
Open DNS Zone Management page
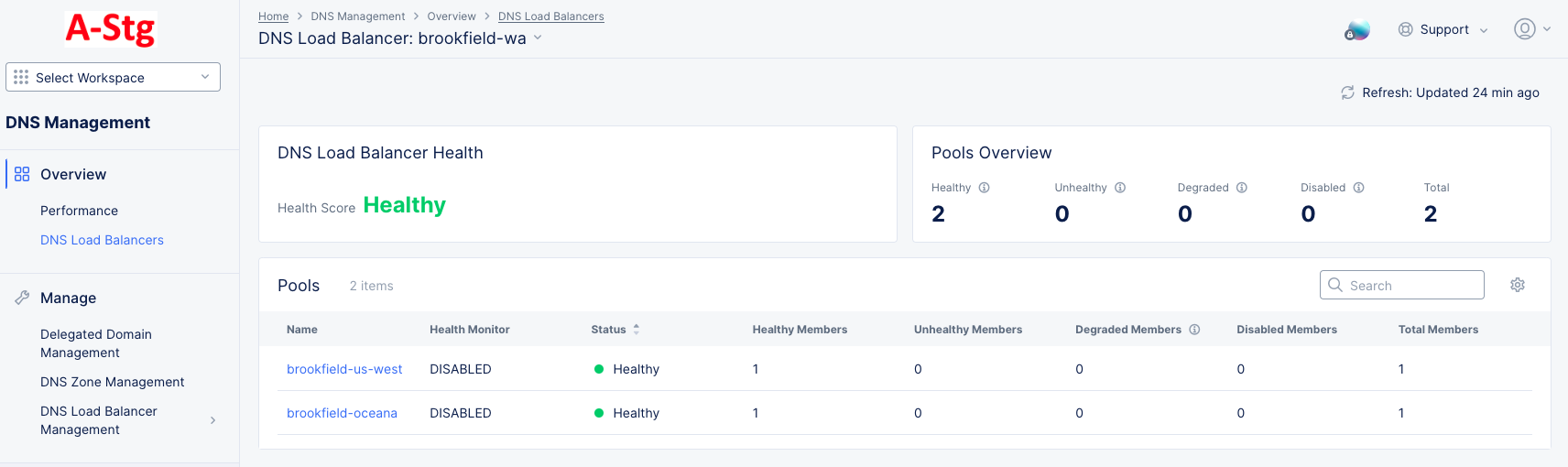click(112, 382)
